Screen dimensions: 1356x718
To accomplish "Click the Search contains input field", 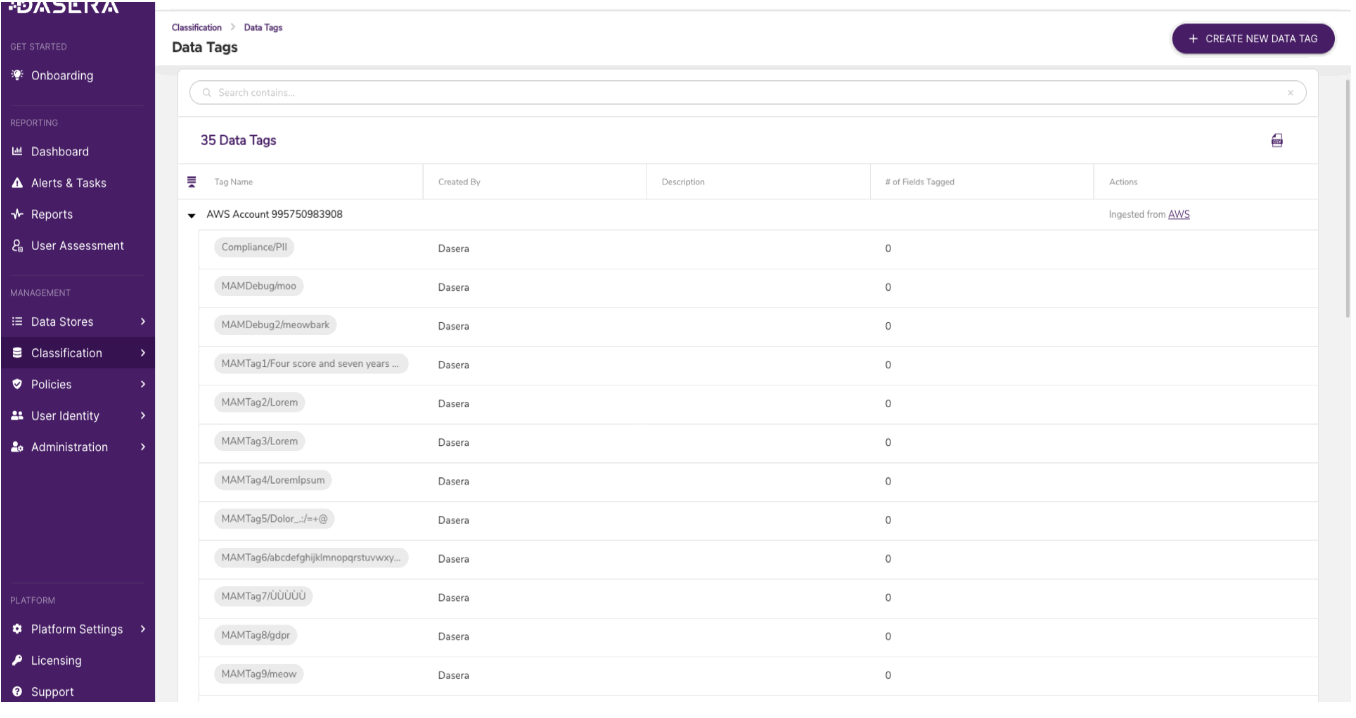I will (x=740, y=93).
